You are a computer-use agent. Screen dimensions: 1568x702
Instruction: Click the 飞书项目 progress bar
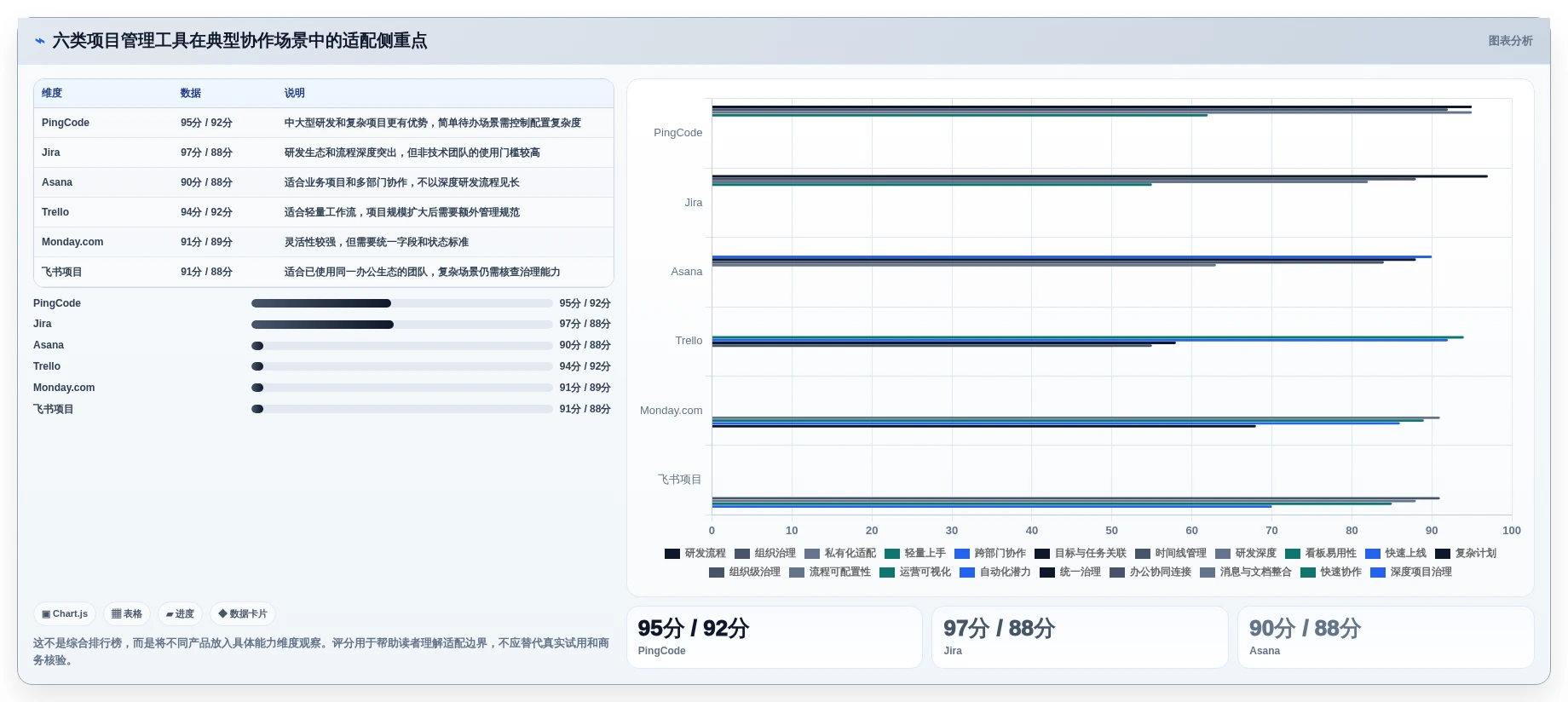[x=402, y=409]
